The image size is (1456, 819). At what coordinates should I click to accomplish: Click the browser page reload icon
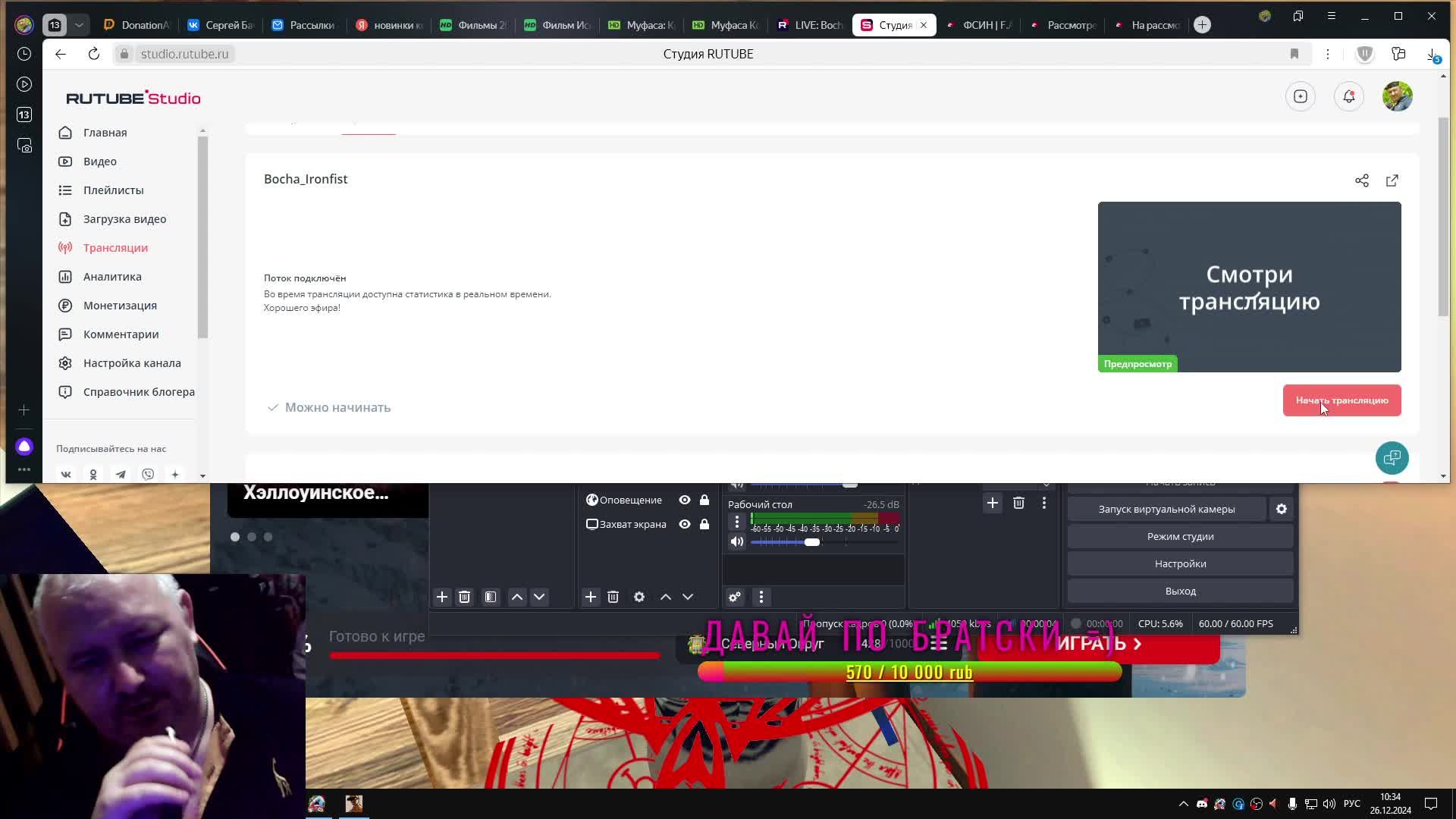click(x=93, y=54)
